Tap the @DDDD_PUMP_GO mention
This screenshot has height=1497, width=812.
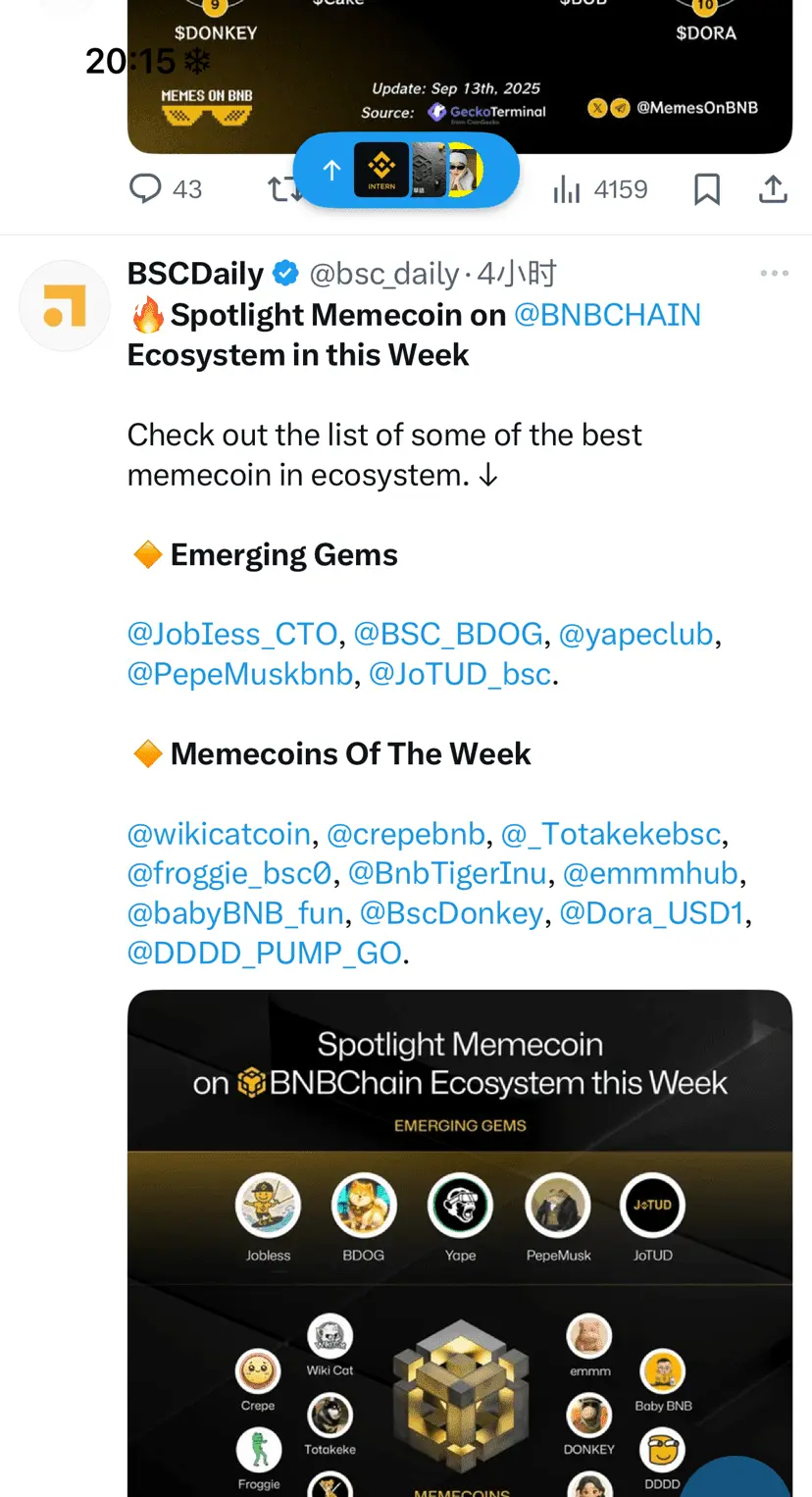265,953
